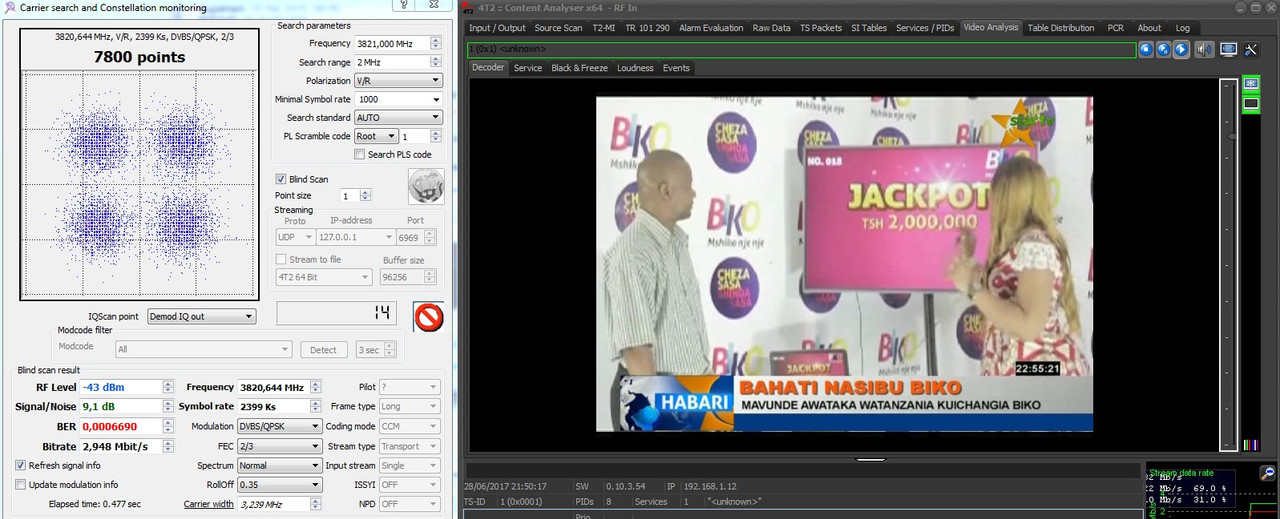Enable Stream to file checkbox
The image size is (1280, 519).
point(281,259)
